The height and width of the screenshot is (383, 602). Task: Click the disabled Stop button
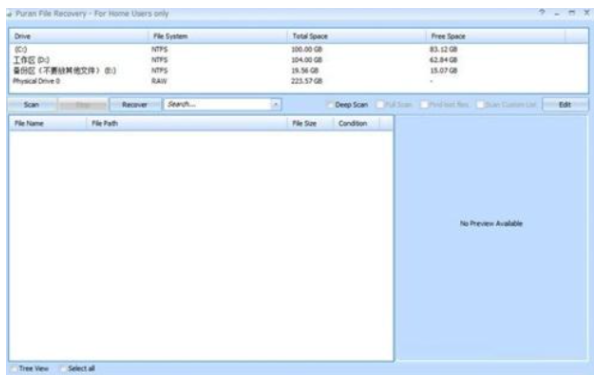pos(83,105)
